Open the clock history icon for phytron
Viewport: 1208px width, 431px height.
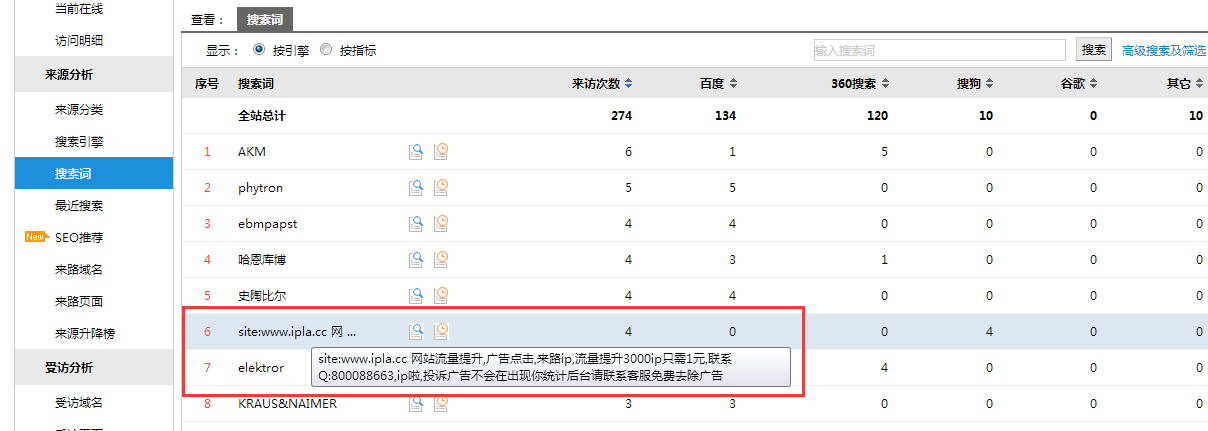(441, 188)
